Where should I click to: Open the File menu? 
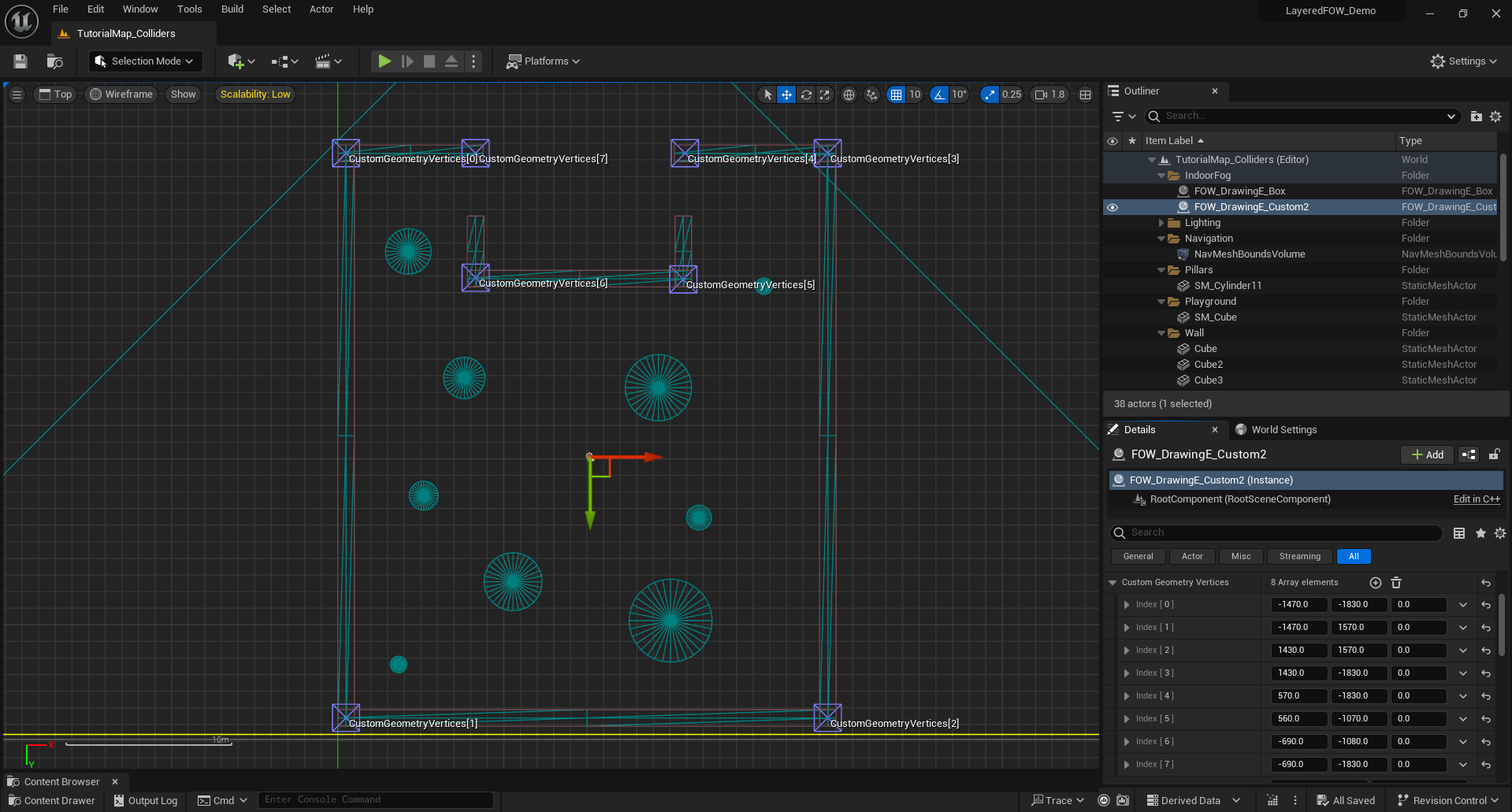tap(61, 9)
